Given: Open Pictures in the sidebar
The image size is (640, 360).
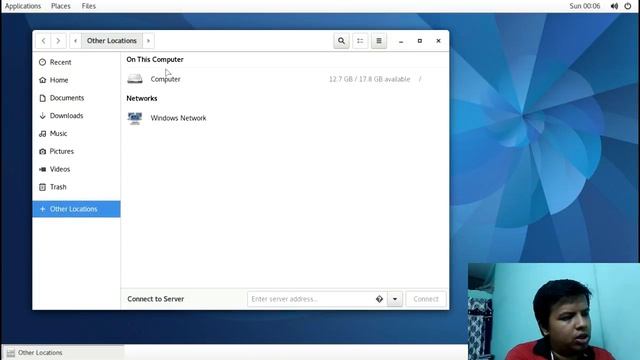Looking at the screenshot, I should 76,151.
